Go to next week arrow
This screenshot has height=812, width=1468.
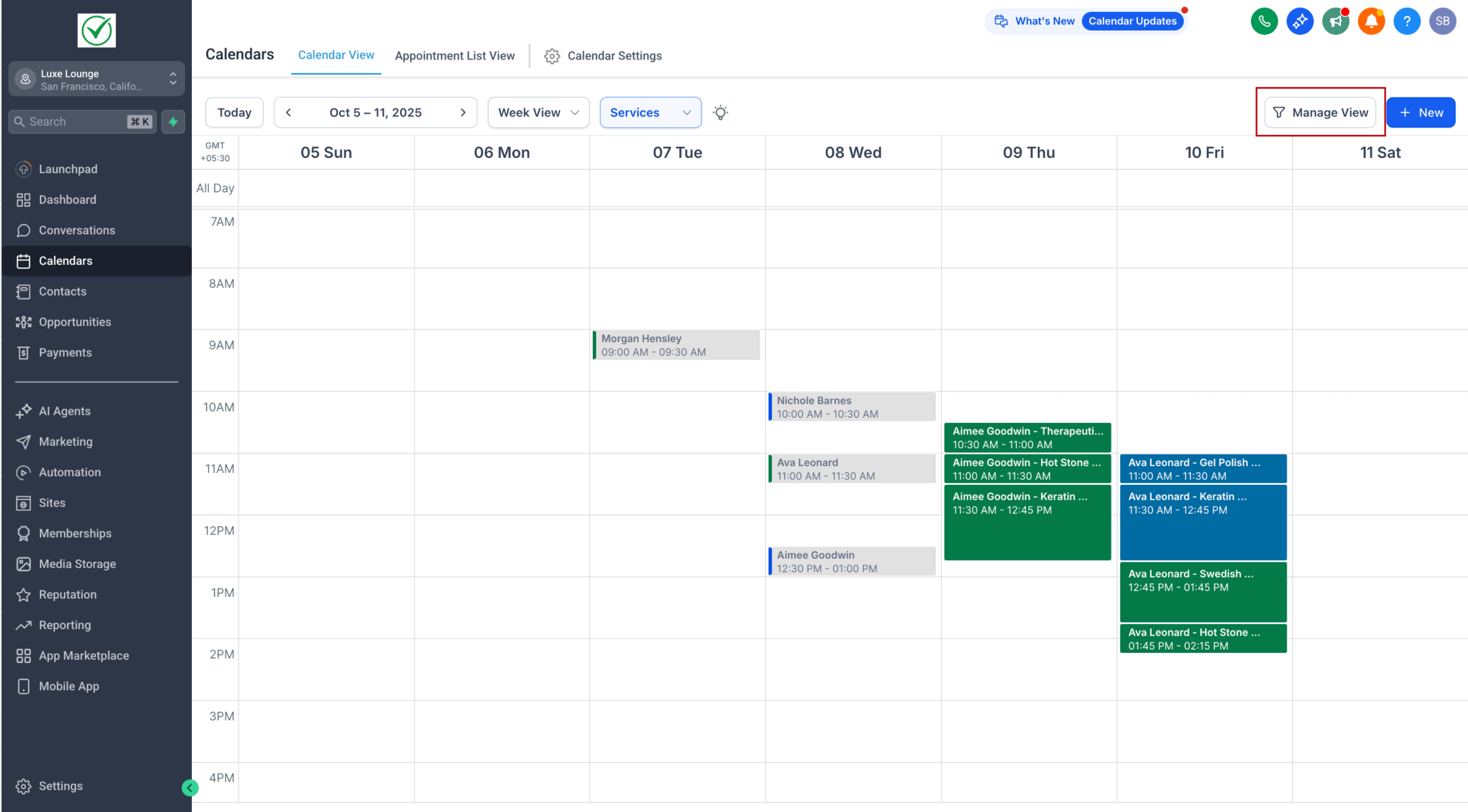point(463,112)
